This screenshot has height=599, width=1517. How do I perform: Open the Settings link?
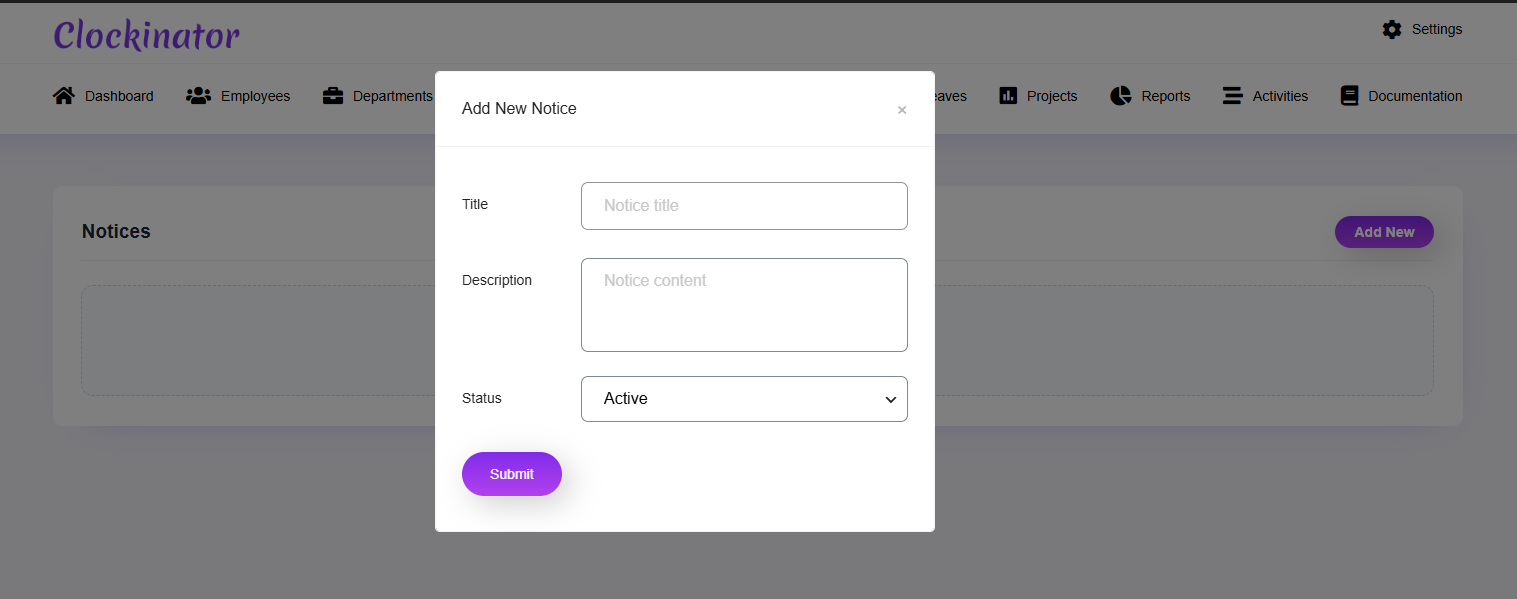[1422, 30]
